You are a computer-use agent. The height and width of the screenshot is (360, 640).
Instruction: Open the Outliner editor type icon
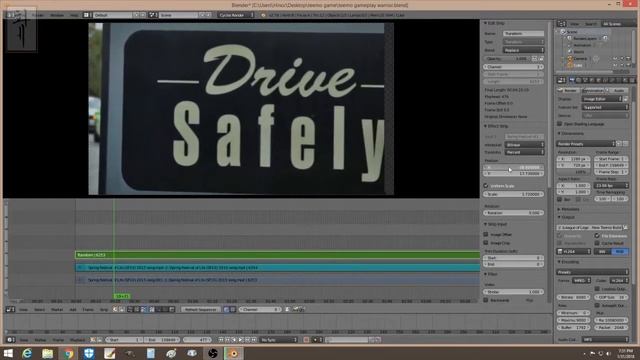pos(562,24)
